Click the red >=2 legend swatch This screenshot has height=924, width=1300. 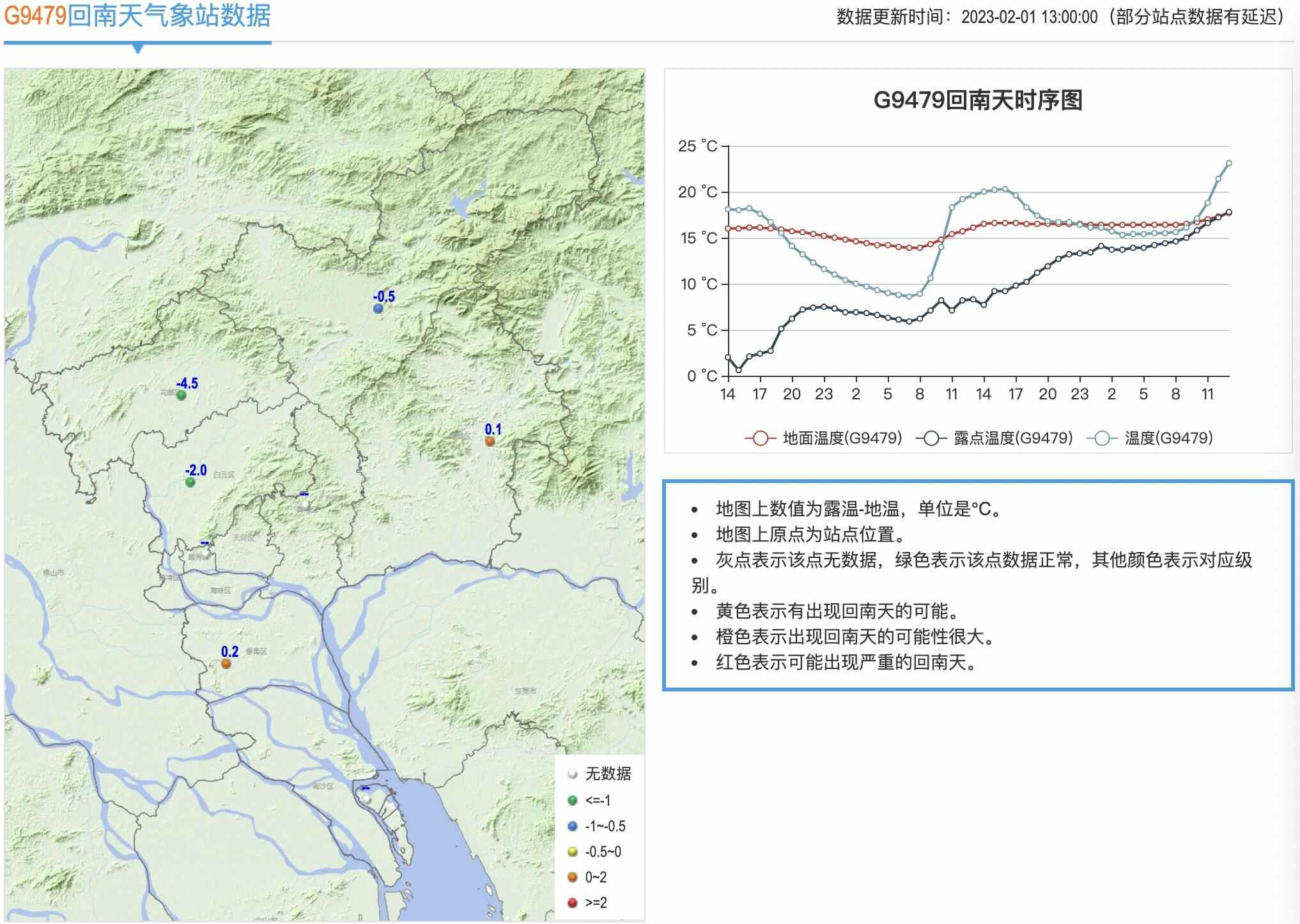(x=573, y=903)
